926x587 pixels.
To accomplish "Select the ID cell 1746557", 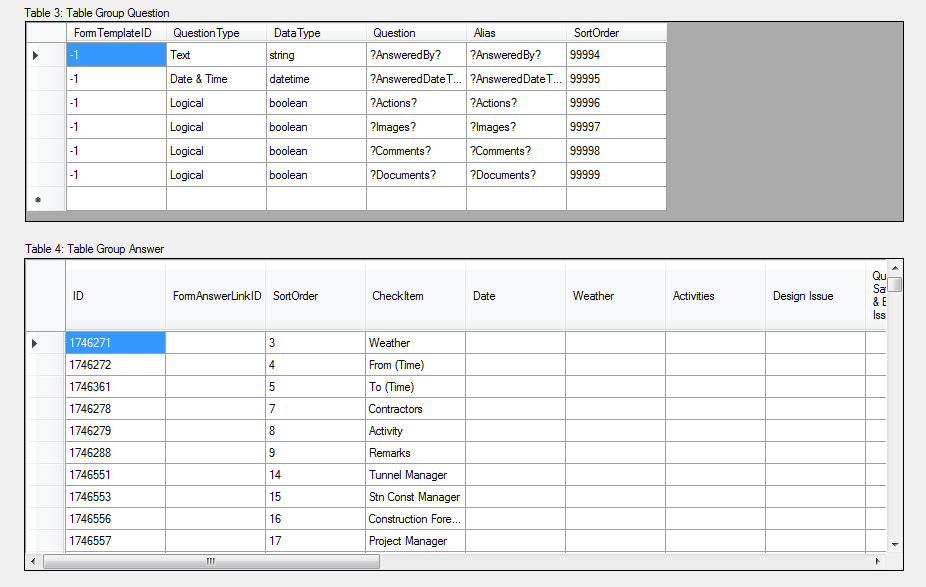I will coord(115,541).
